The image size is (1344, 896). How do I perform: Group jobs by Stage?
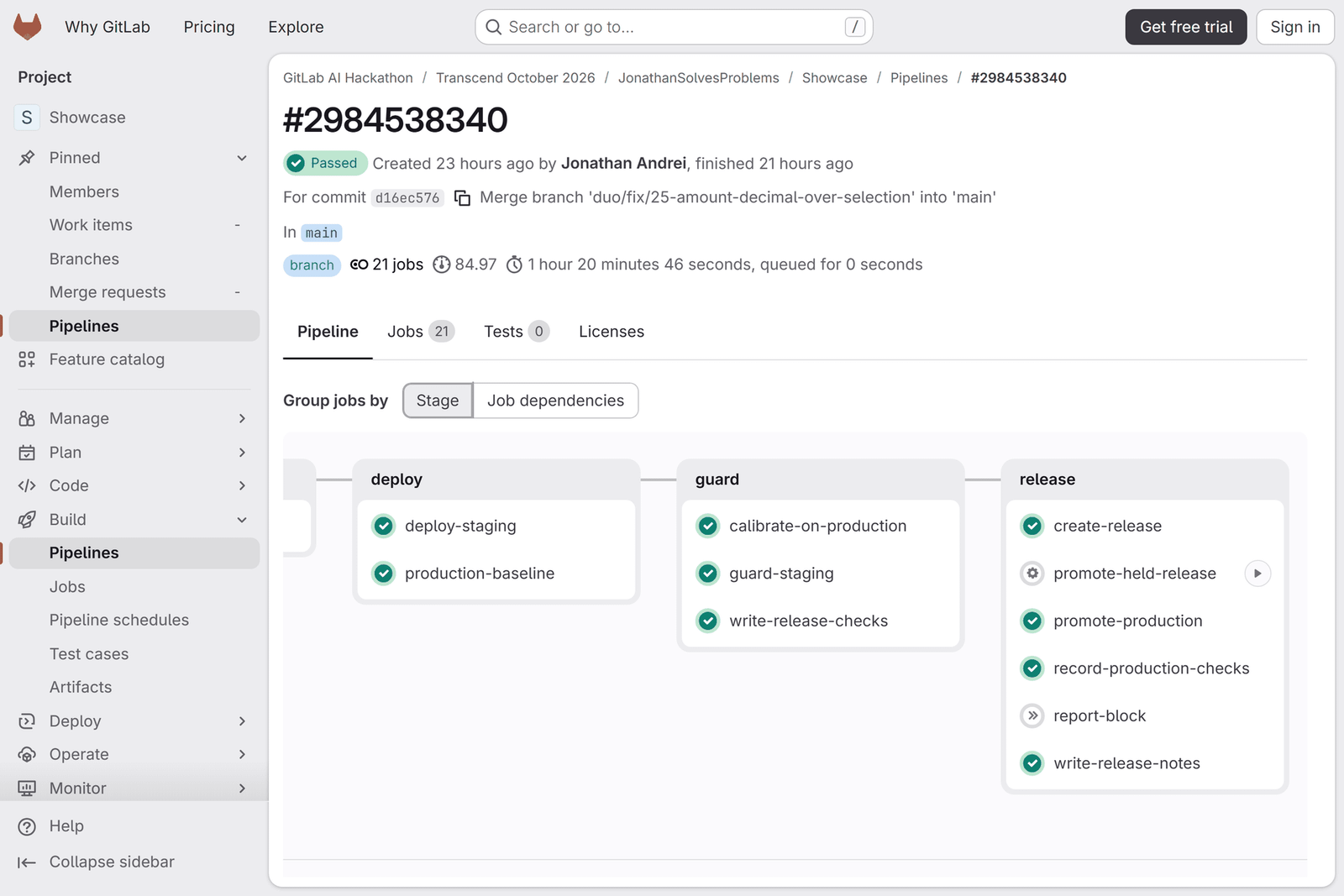point(438,401)
